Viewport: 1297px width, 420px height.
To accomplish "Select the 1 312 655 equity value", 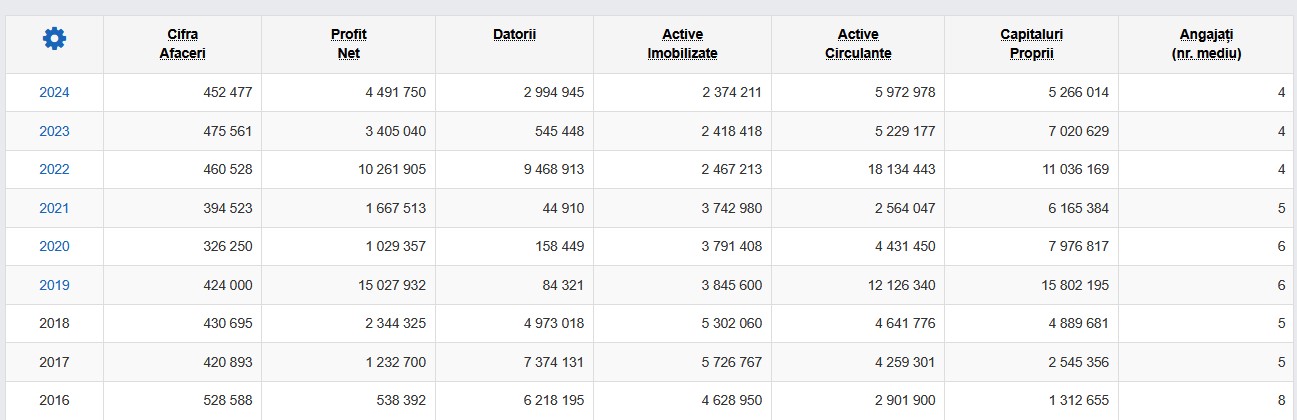I will (x=1078, y=400).
